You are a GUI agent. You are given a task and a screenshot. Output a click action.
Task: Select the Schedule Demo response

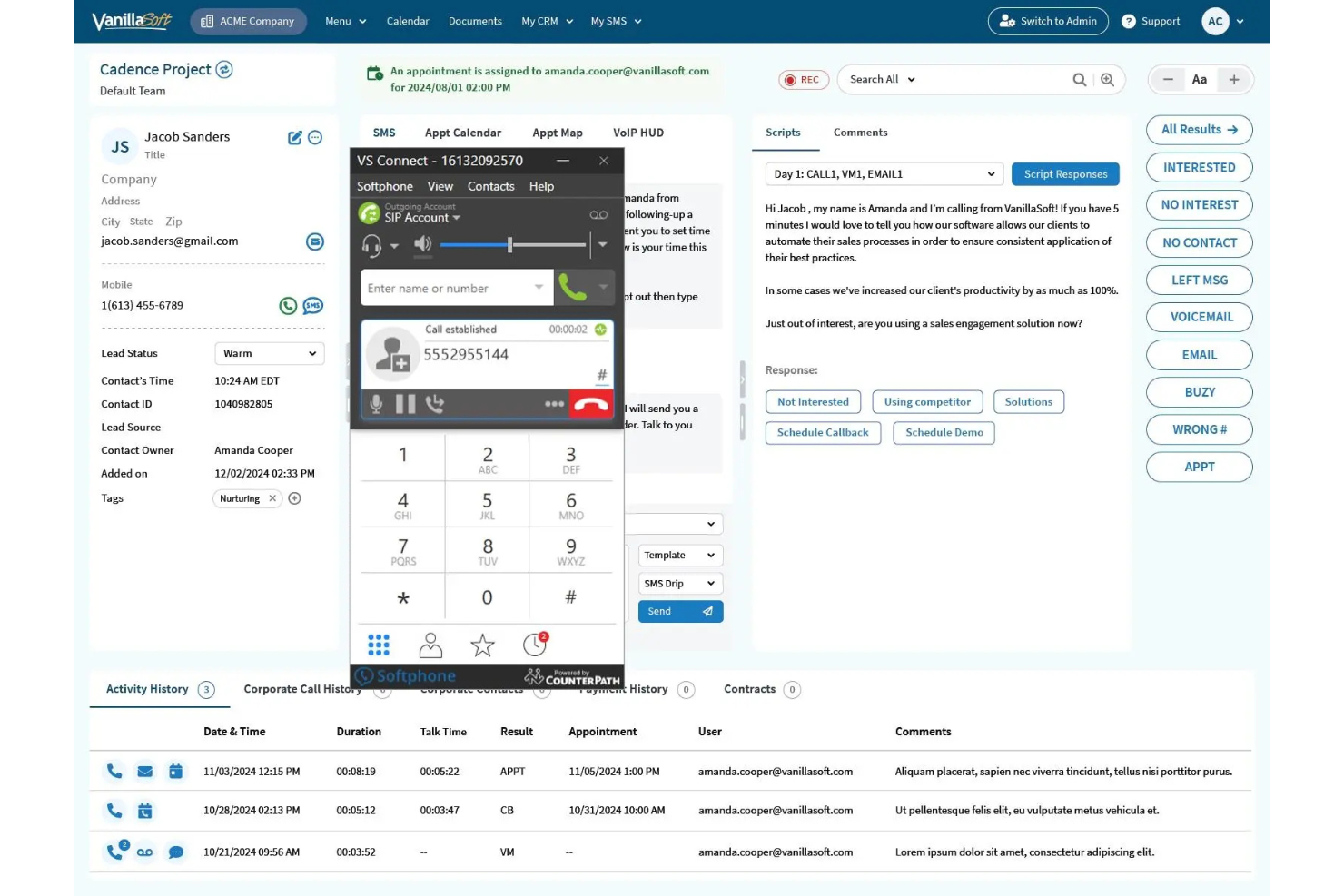[944, 433]
